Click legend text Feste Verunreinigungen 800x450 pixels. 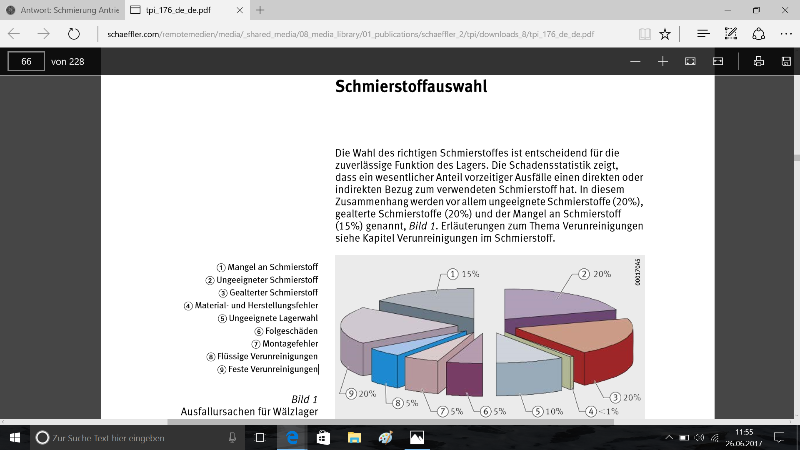pyautogui.click(x=272, y=369)
